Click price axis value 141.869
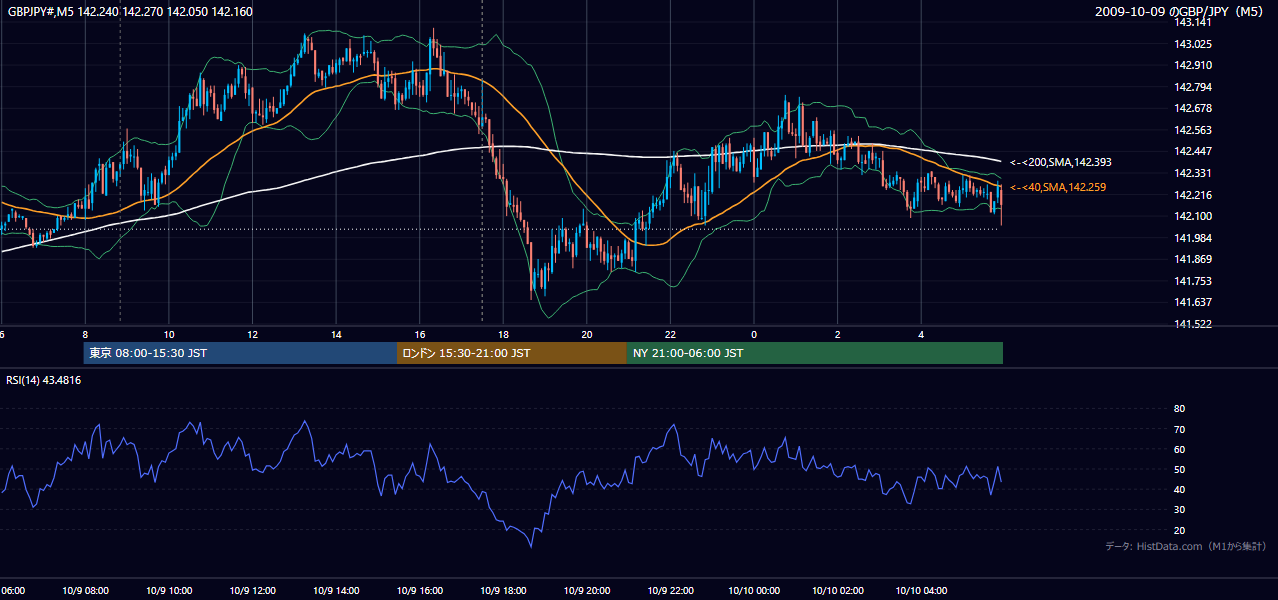Viewport: 1278px width, 600px height. (1192, 259)
